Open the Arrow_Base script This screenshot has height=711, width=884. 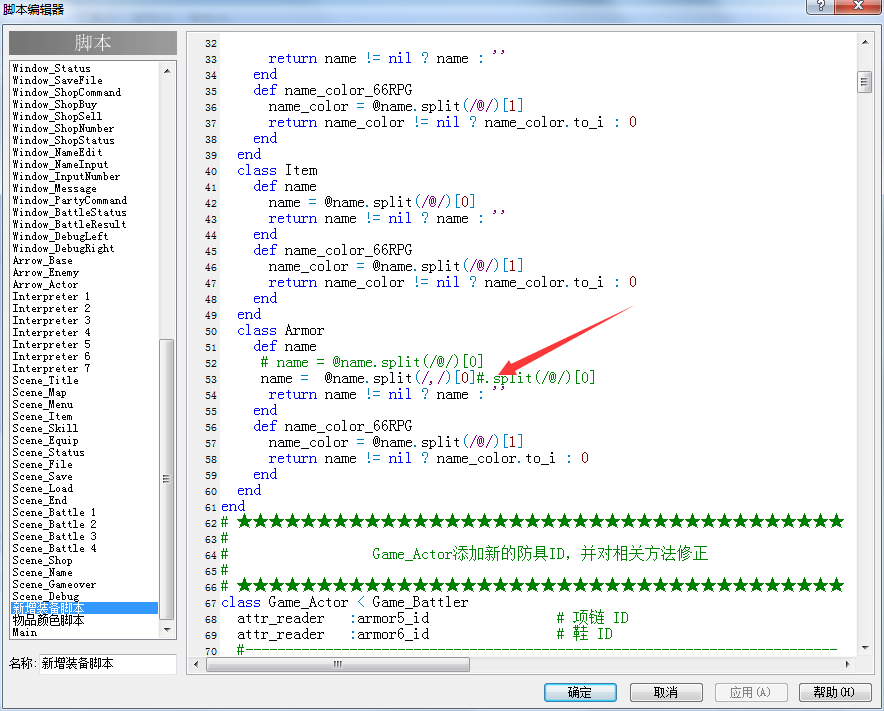tap(42, 260)
